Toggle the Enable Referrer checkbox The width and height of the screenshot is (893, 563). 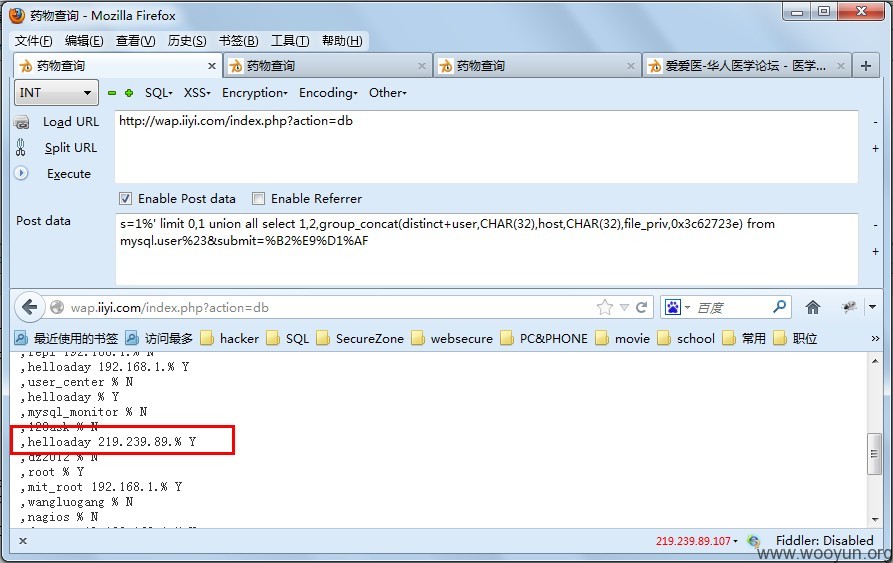[x=259, y=199]
